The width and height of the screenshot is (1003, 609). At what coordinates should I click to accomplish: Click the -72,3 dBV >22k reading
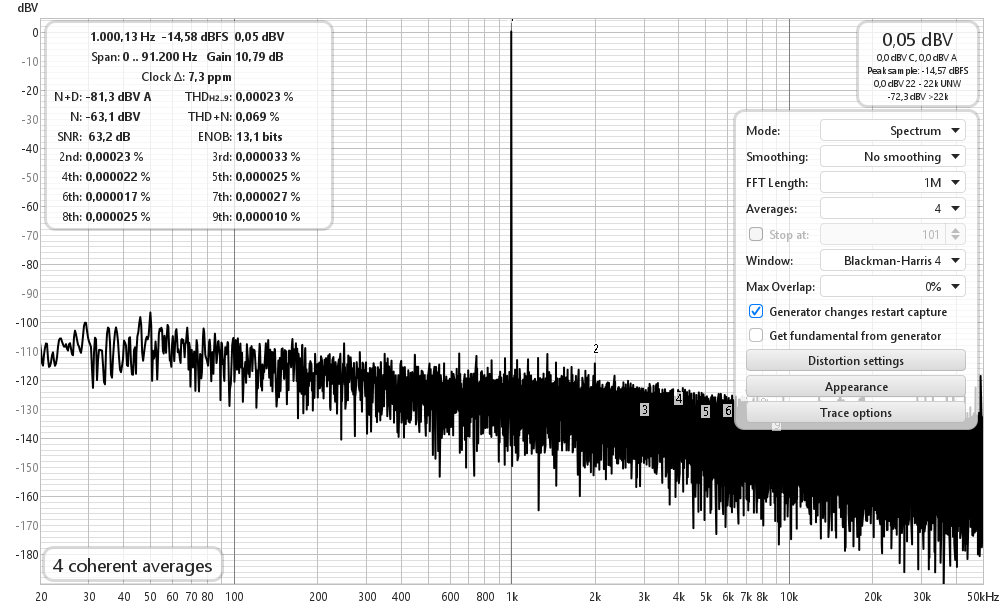click(917, 97)
